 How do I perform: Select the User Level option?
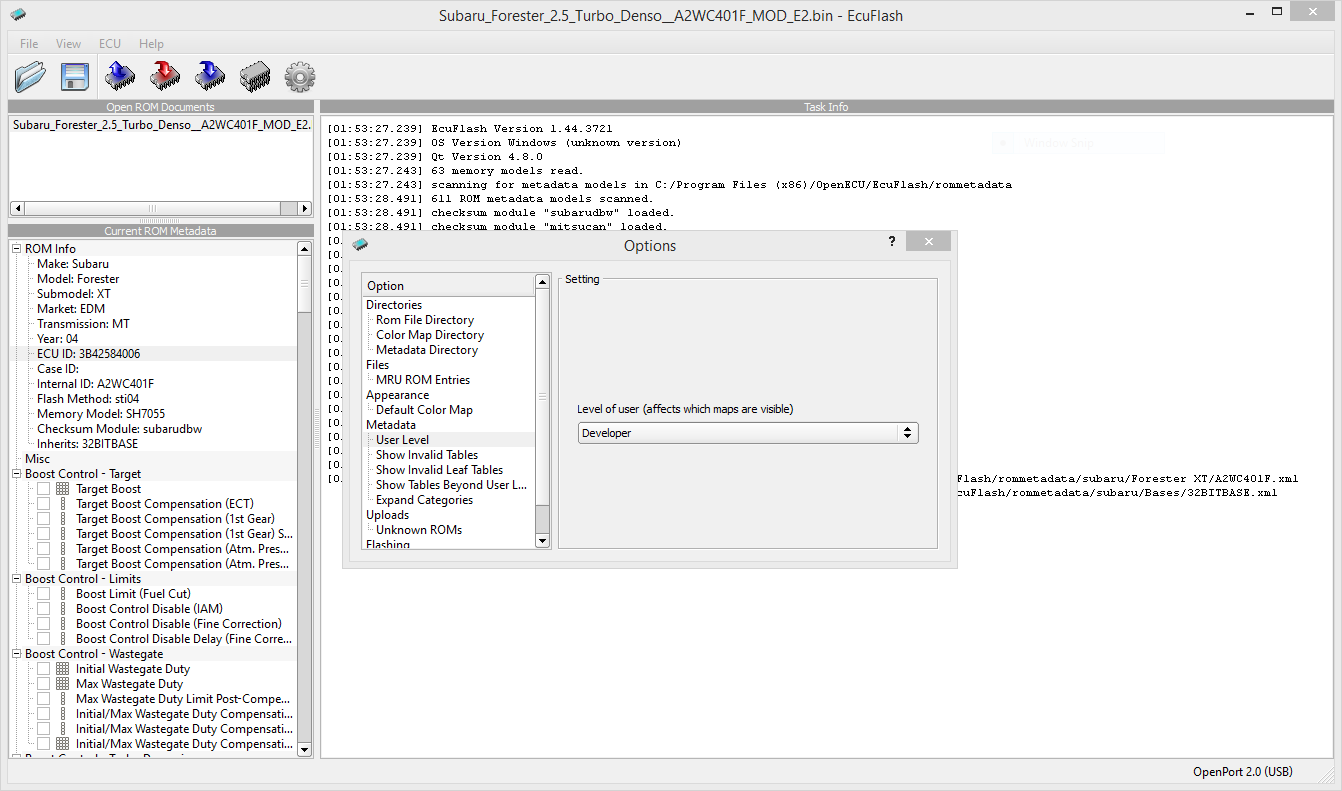coord(402,440)
